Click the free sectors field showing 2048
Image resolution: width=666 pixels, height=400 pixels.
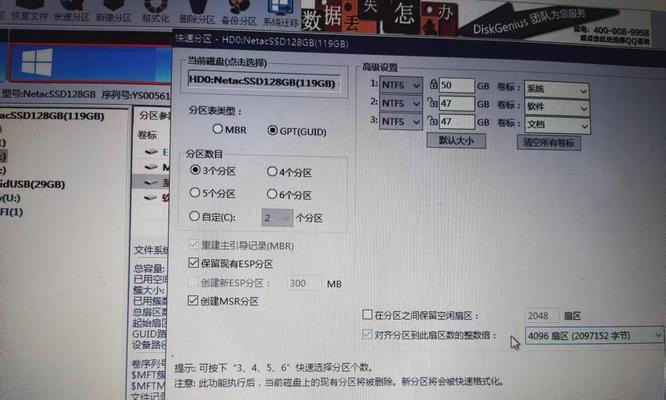[542, 315]
